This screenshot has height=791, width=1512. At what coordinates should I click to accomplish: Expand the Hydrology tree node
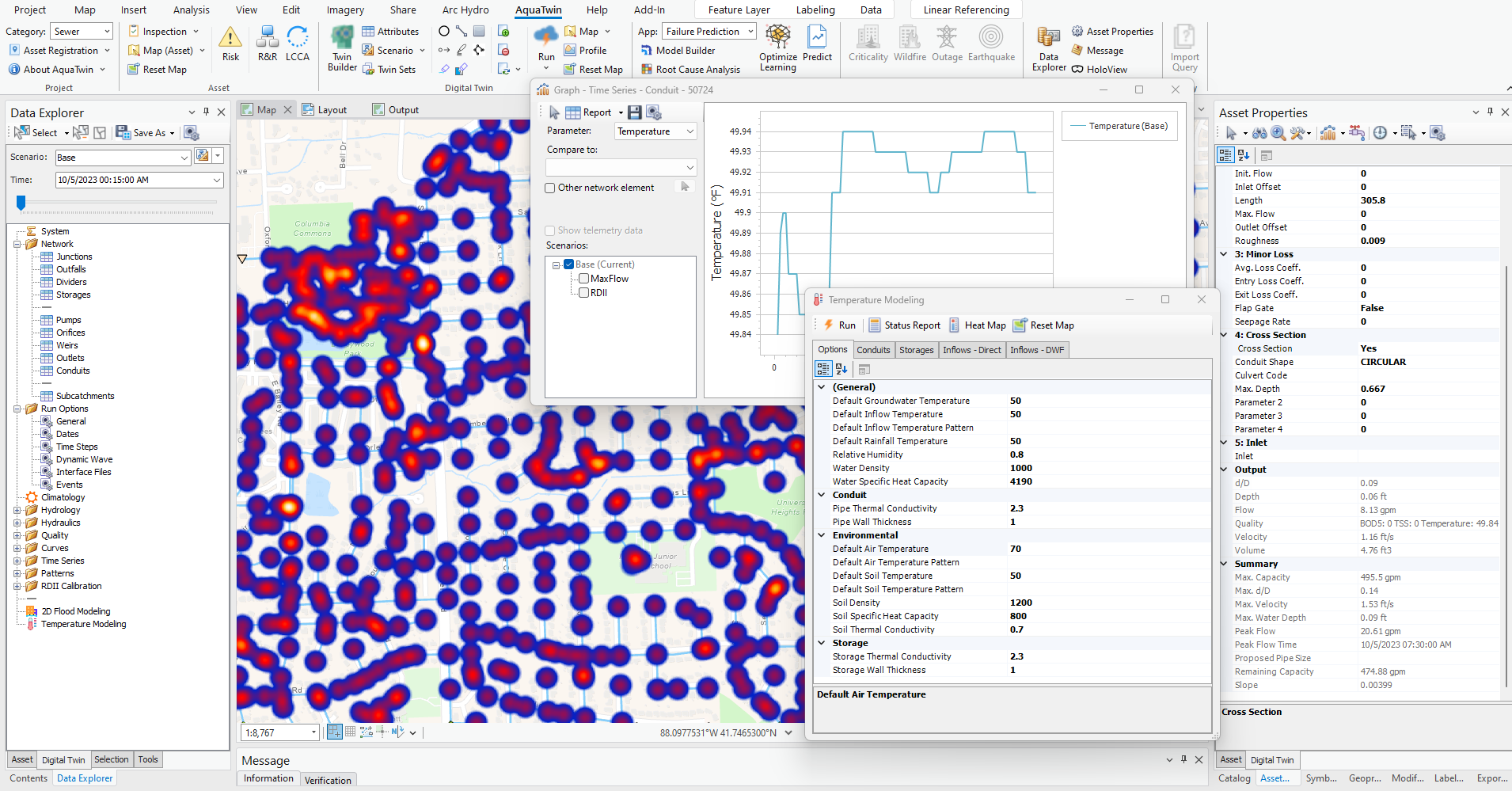[17, 511]
